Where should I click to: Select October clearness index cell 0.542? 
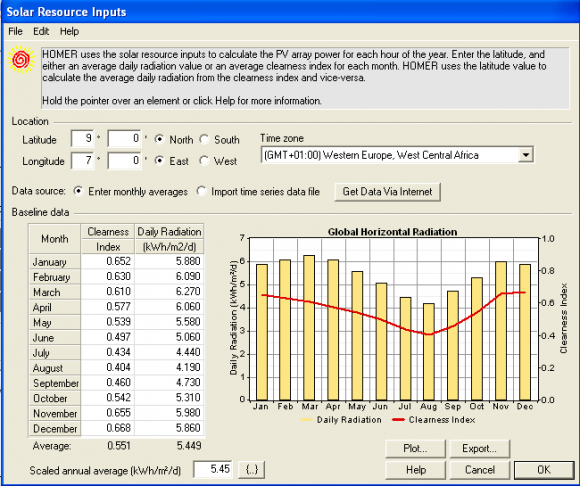pos(108,398)
